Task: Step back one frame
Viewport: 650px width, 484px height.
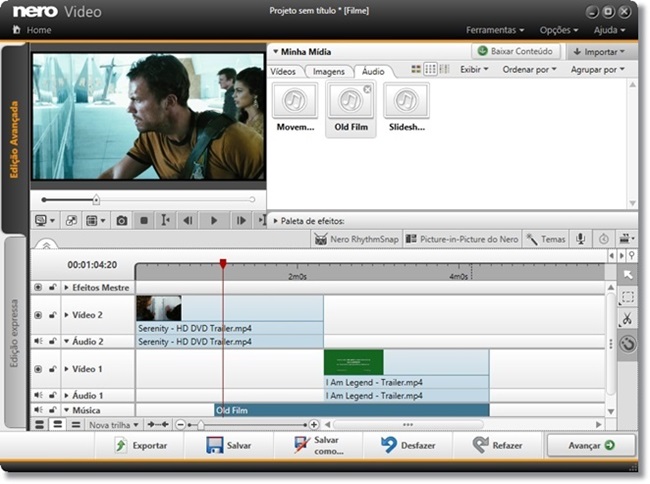Action: point(188,220)
